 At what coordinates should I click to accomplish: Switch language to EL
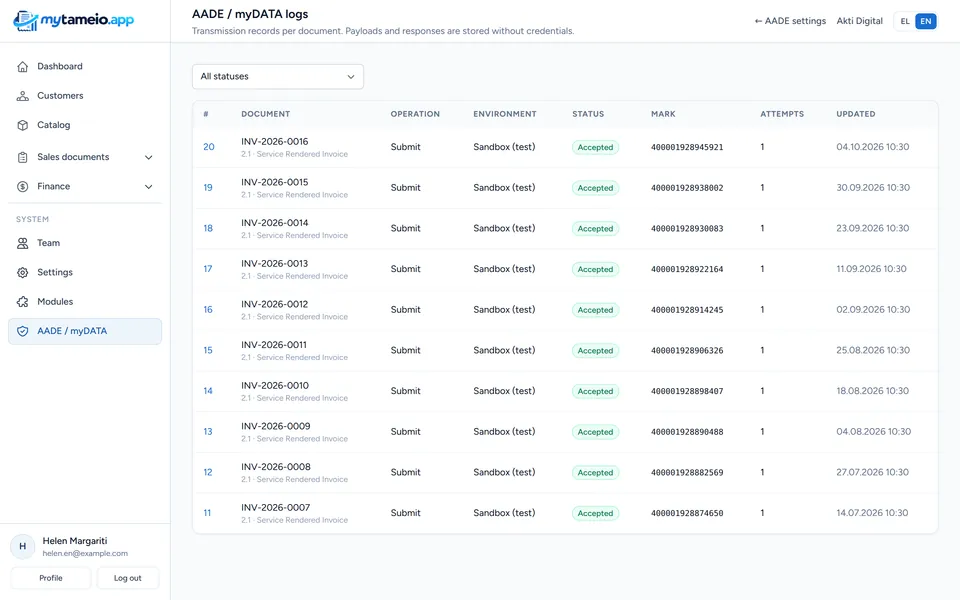905,21
